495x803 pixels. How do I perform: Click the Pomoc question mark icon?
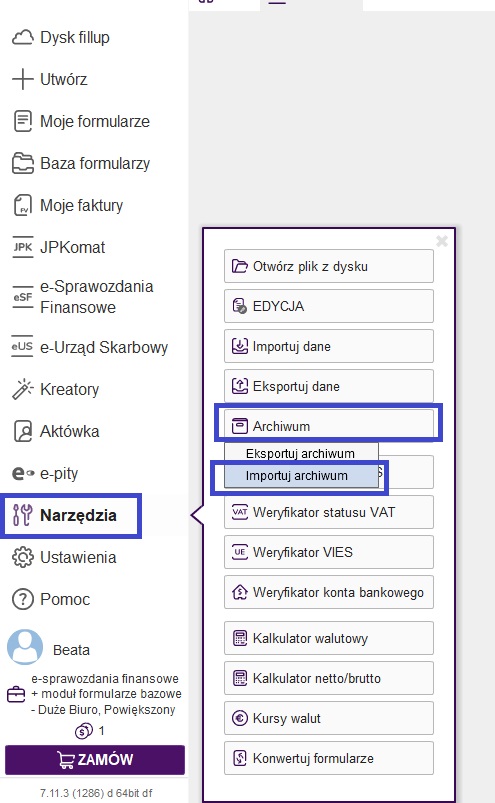[x=23, y=599]
